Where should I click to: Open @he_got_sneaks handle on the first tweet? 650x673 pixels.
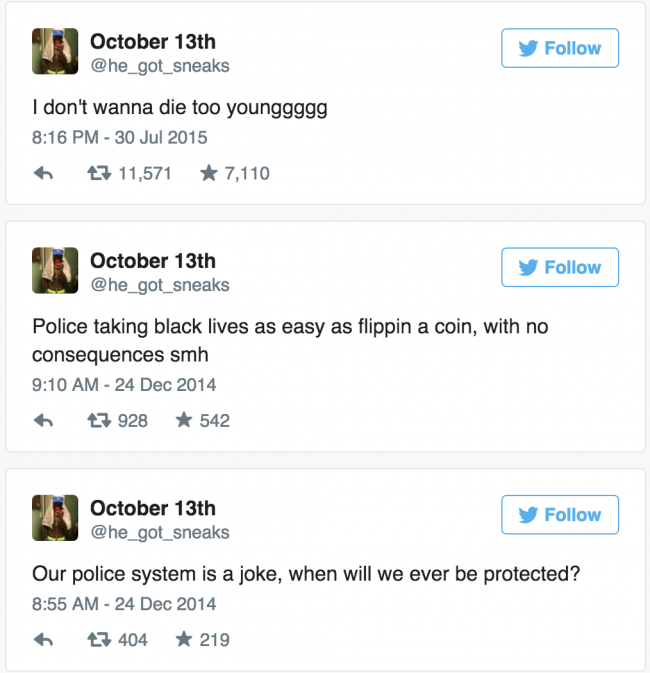pyautogui.click(x=160, y=66)
